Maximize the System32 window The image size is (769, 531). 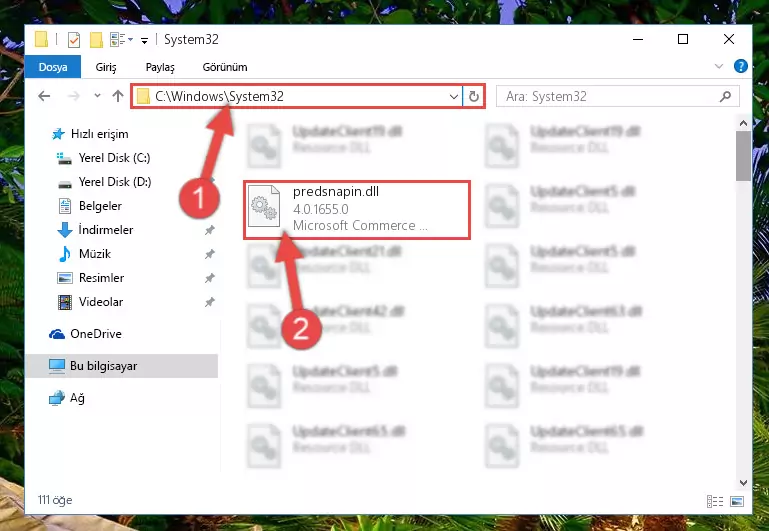click(x=683, y=39)
